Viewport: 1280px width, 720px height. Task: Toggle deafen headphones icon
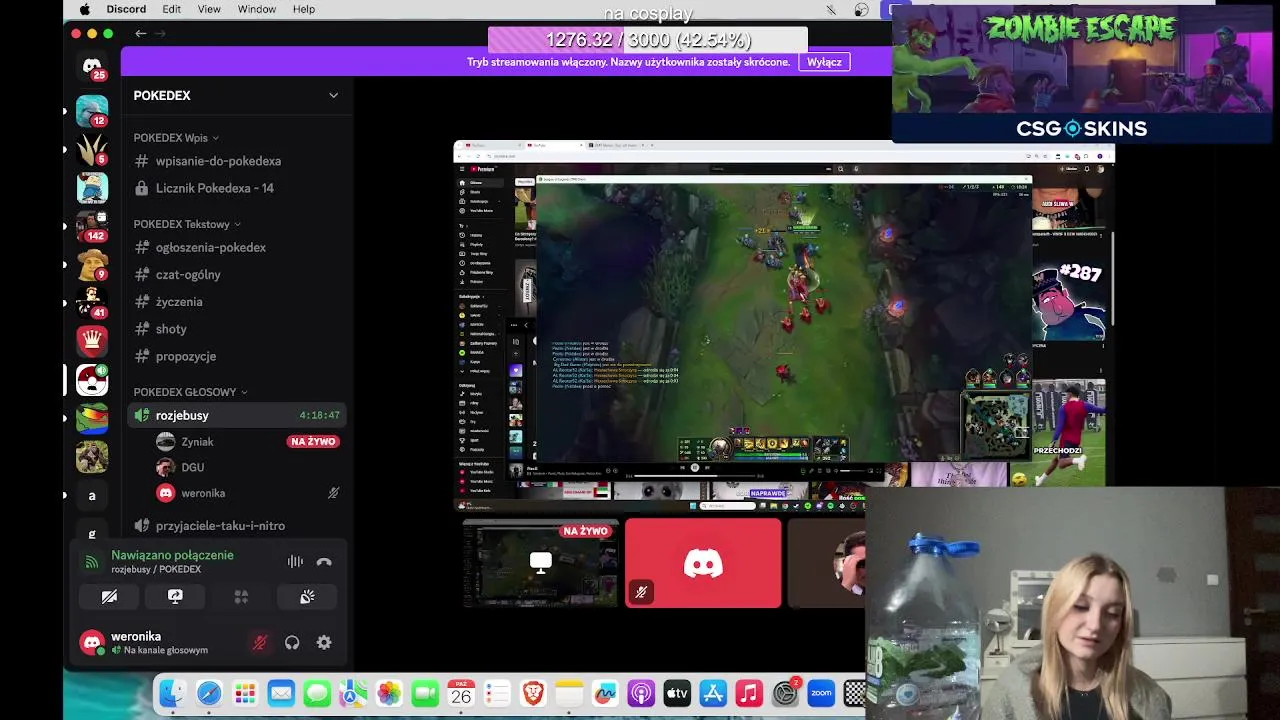pyautogui.click(x=292, y=643)
